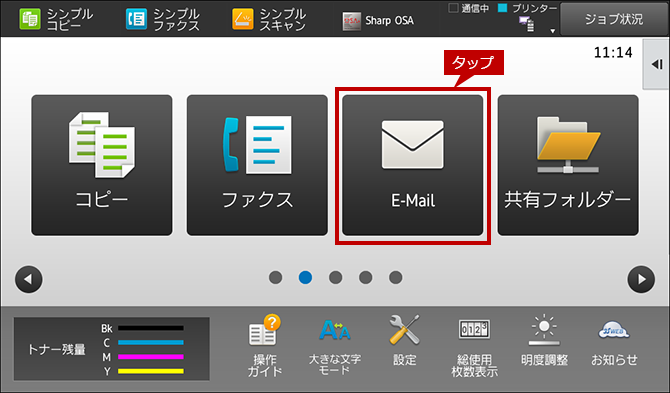The image size is (670, 393).
Task: Launch Sharp OSA application
Action: [378, 21]
